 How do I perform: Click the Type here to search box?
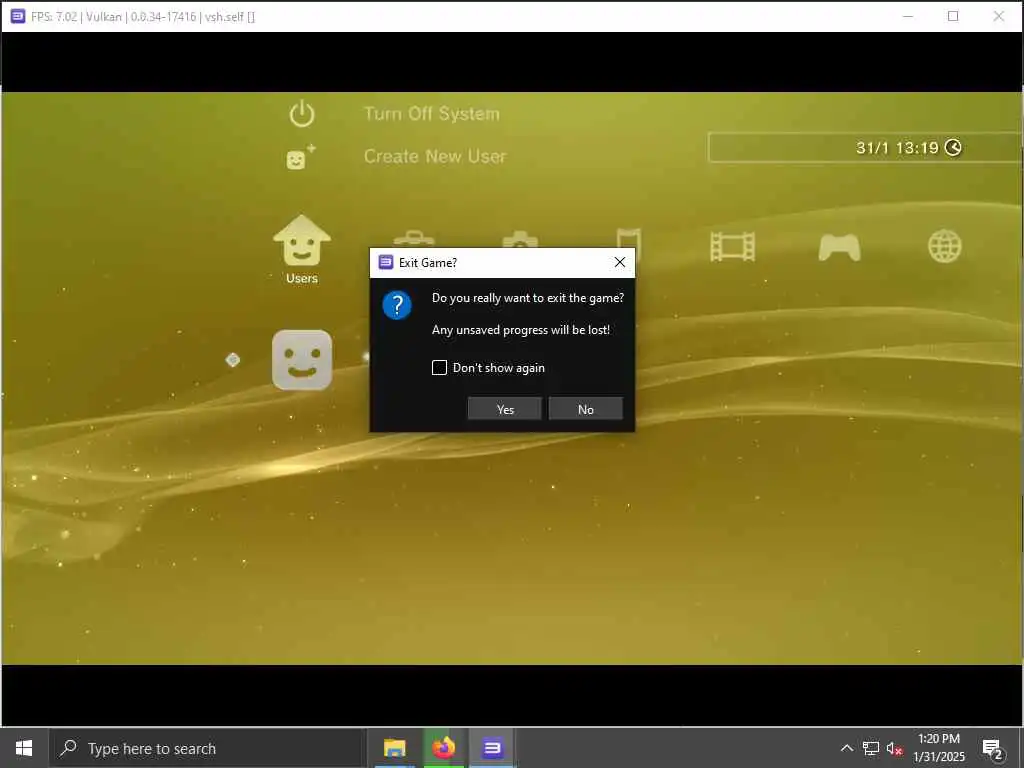pyautogui.click(x=207, y=748)
